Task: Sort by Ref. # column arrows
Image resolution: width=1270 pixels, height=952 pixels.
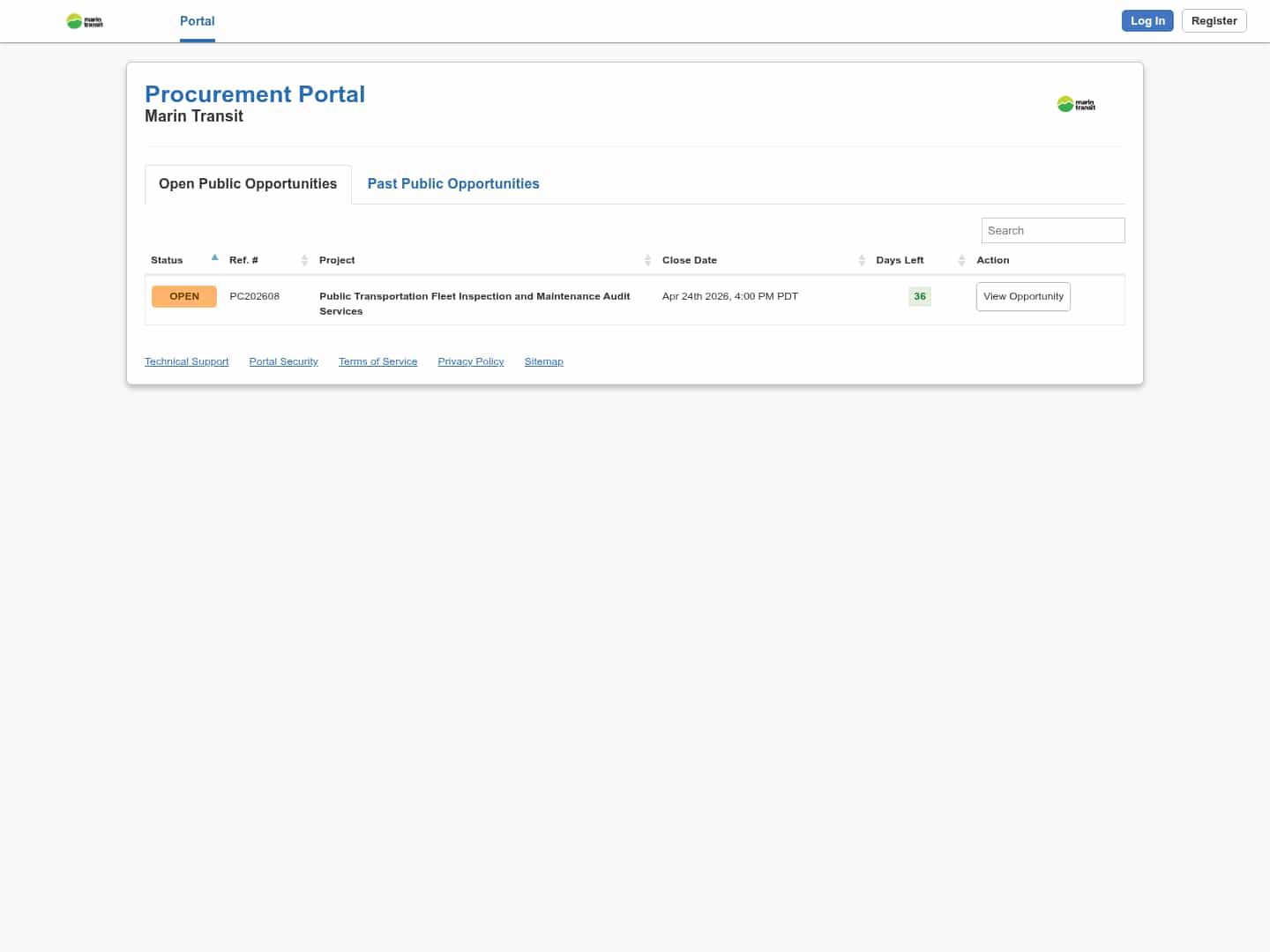Action: 304,260
